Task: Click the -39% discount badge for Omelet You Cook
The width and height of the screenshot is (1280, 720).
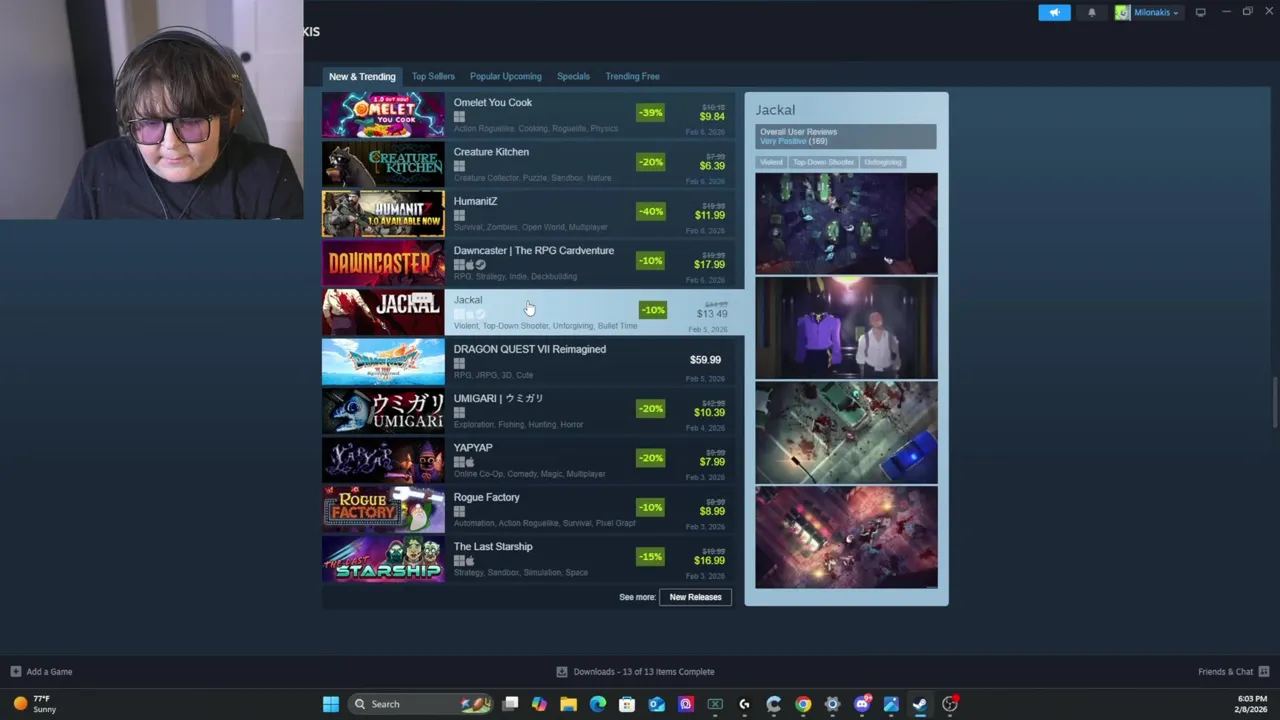Action: pyautogui.click(x=651, y=112)
